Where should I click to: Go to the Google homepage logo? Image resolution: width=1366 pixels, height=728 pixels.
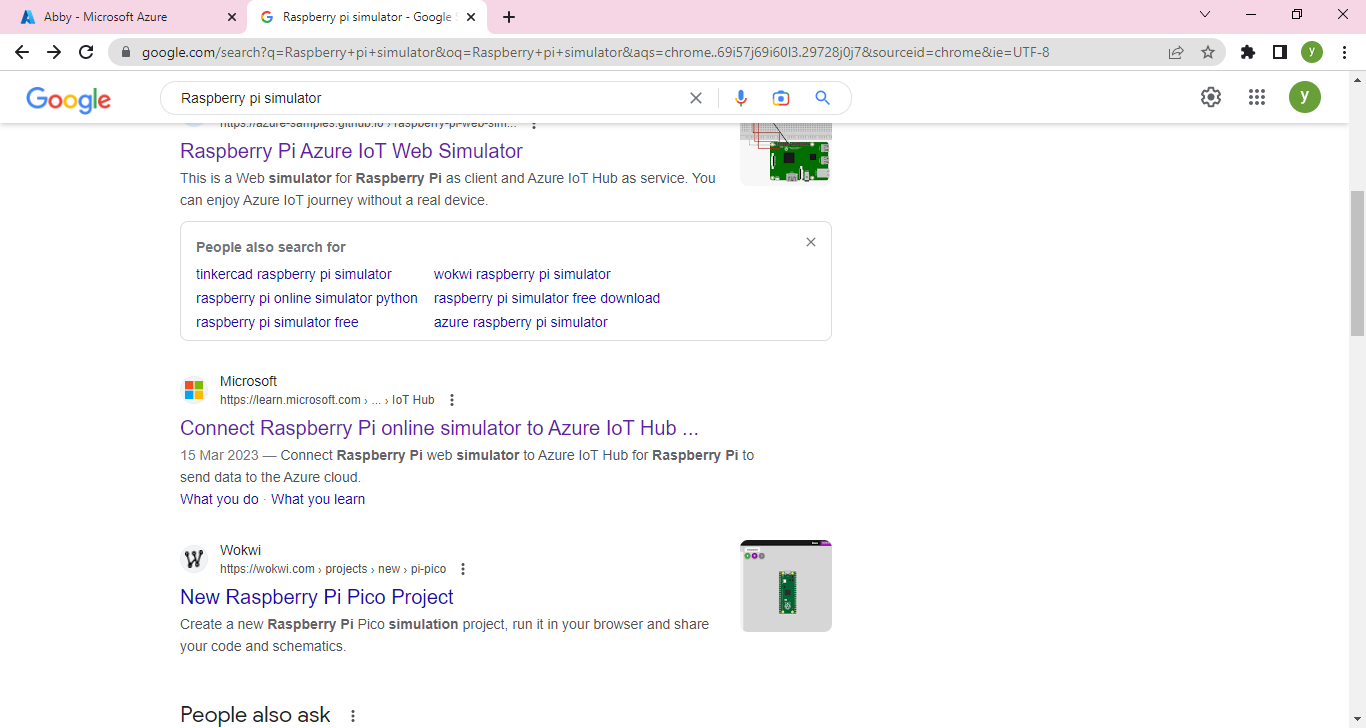pyautogui.click(x=69, y=99)
